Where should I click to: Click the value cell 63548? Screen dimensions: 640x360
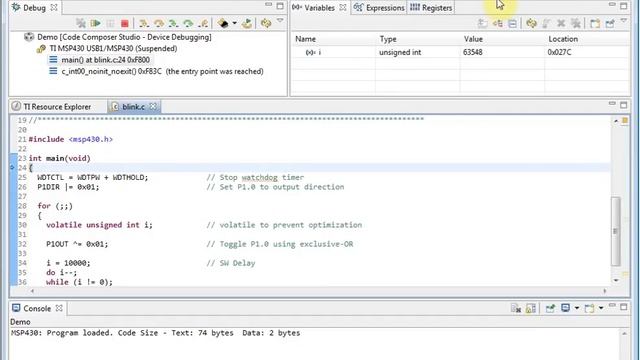[473, 52]
